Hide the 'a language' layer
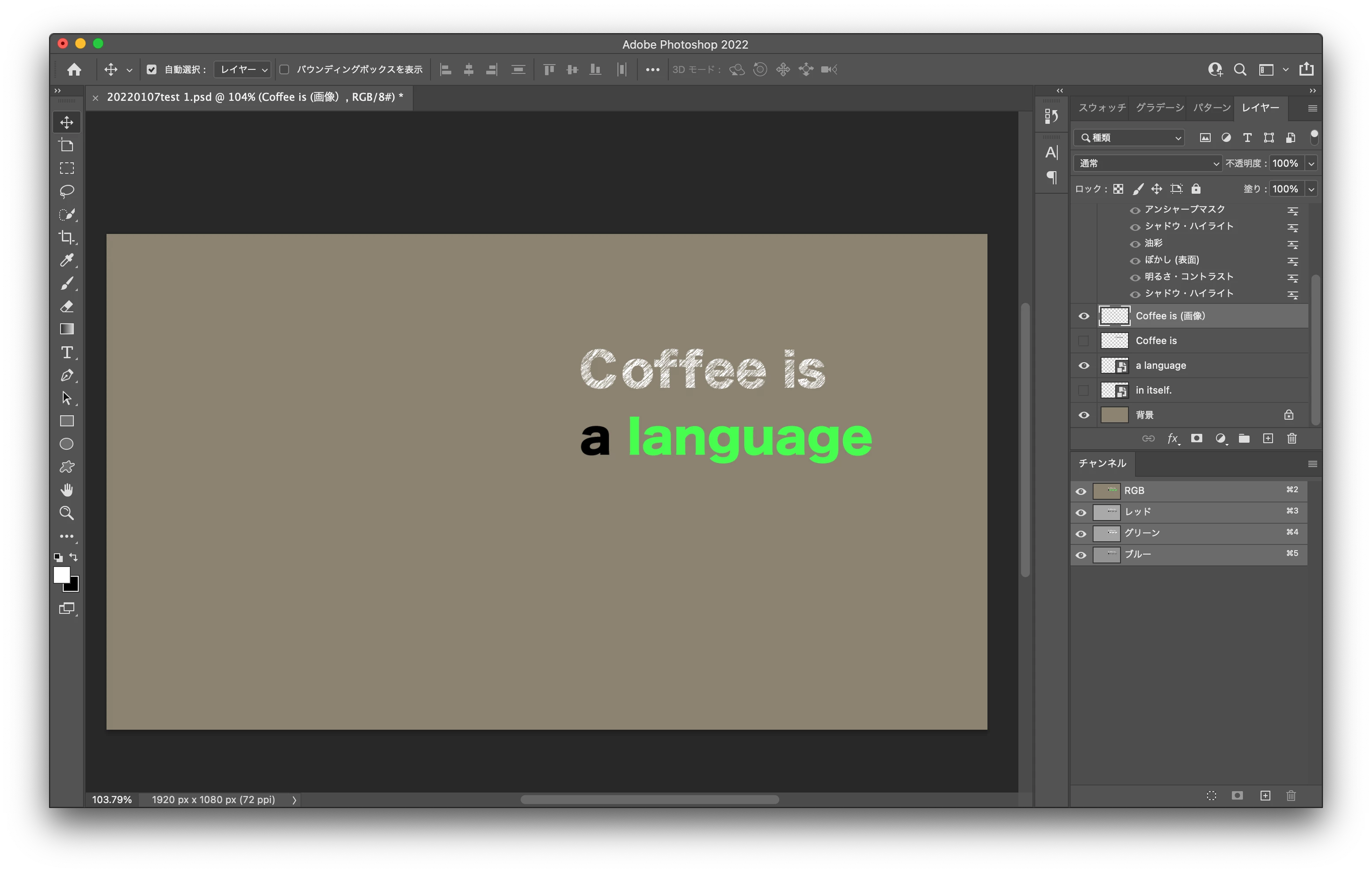Viewport: 1372px width, 873px height. point(1084,365)
